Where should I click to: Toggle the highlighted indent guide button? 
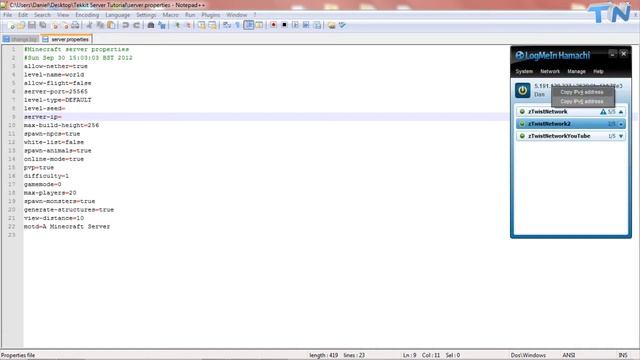pyautogui.click(x=248, y=25)
